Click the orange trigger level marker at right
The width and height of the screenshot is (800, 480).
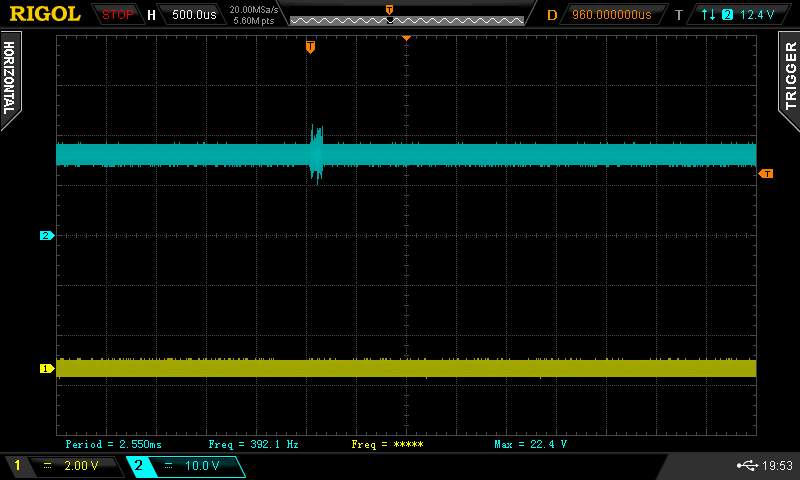pyautogui.click(x=766, y=174)
